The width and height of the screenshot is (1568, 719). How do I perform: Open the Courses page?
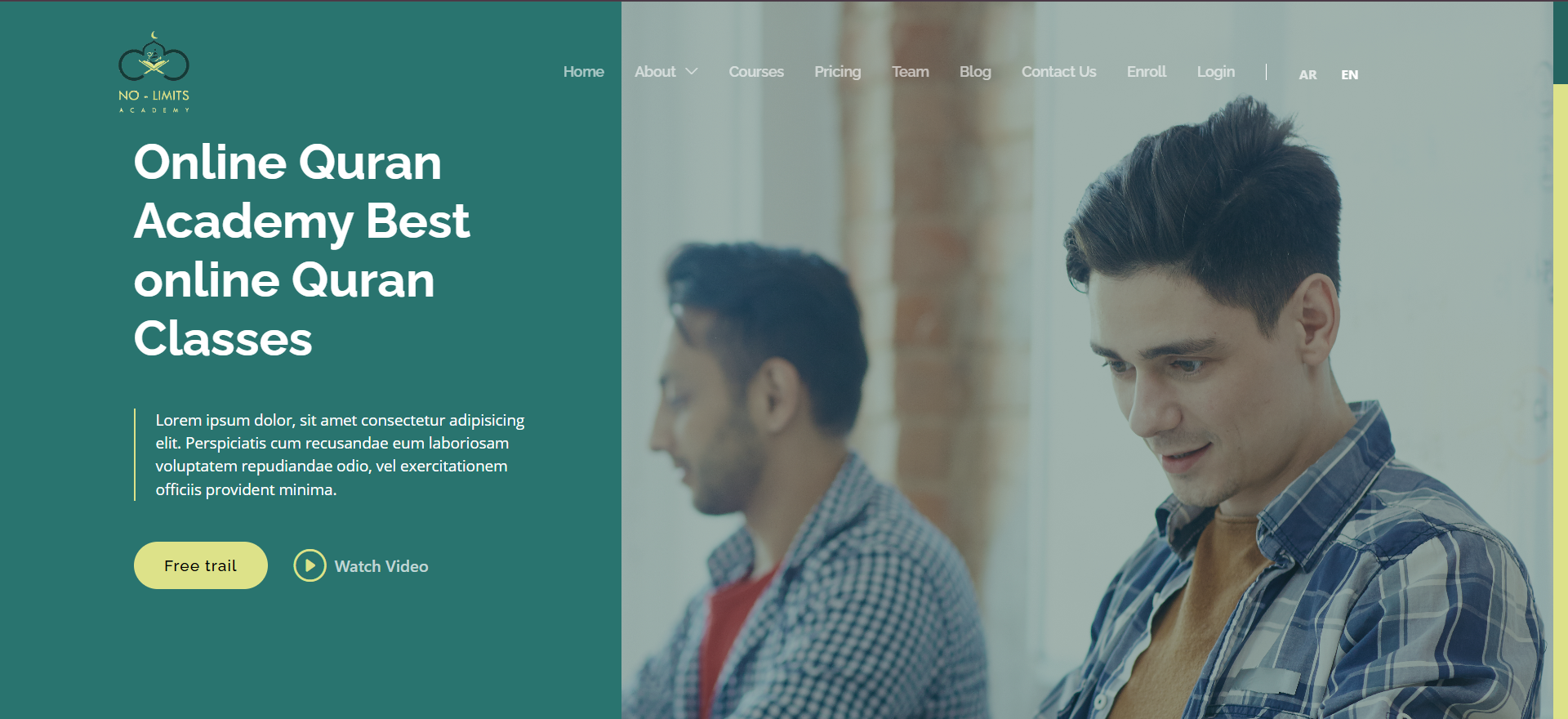coord(756,72)
